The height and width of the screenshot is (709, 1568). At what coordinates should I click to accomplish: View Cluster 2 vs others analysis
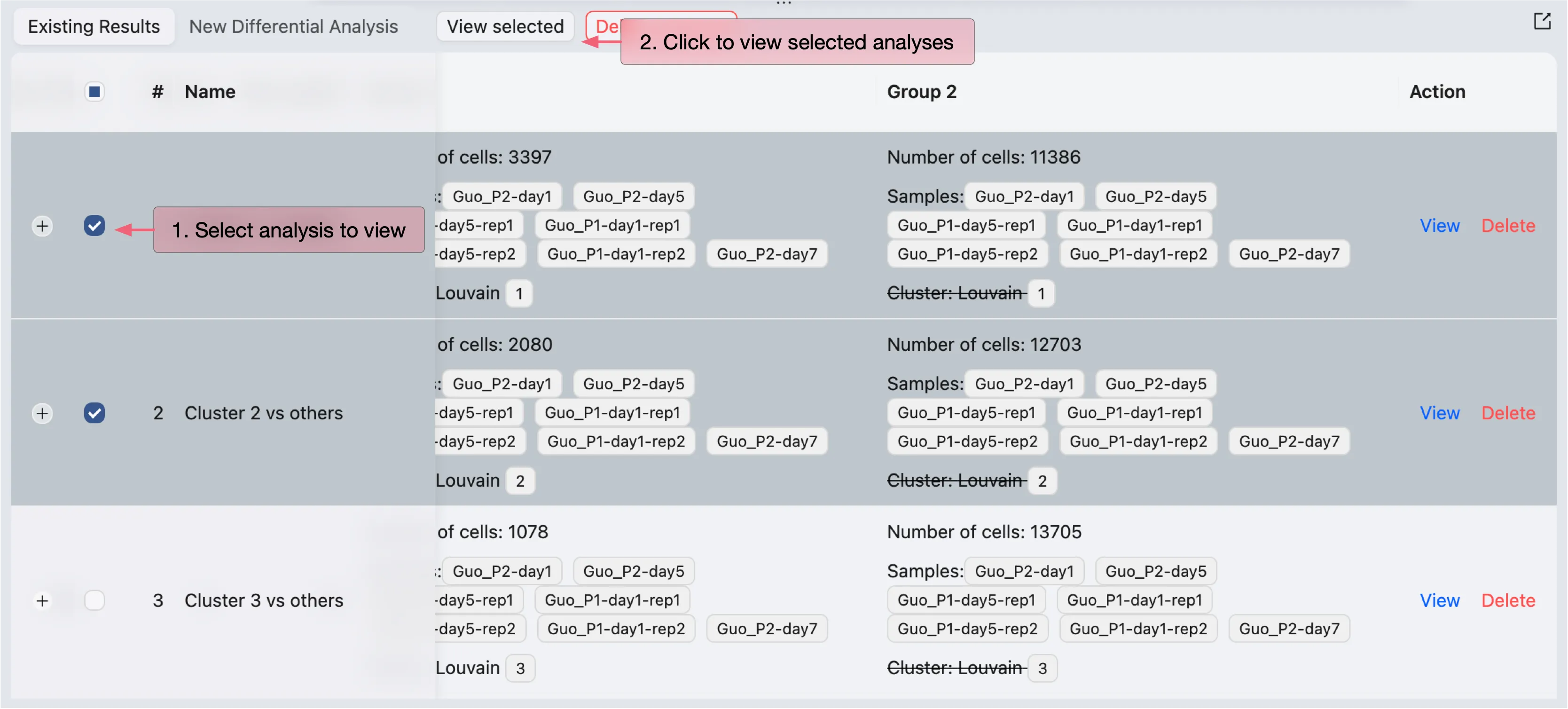tap(1439, 414)
